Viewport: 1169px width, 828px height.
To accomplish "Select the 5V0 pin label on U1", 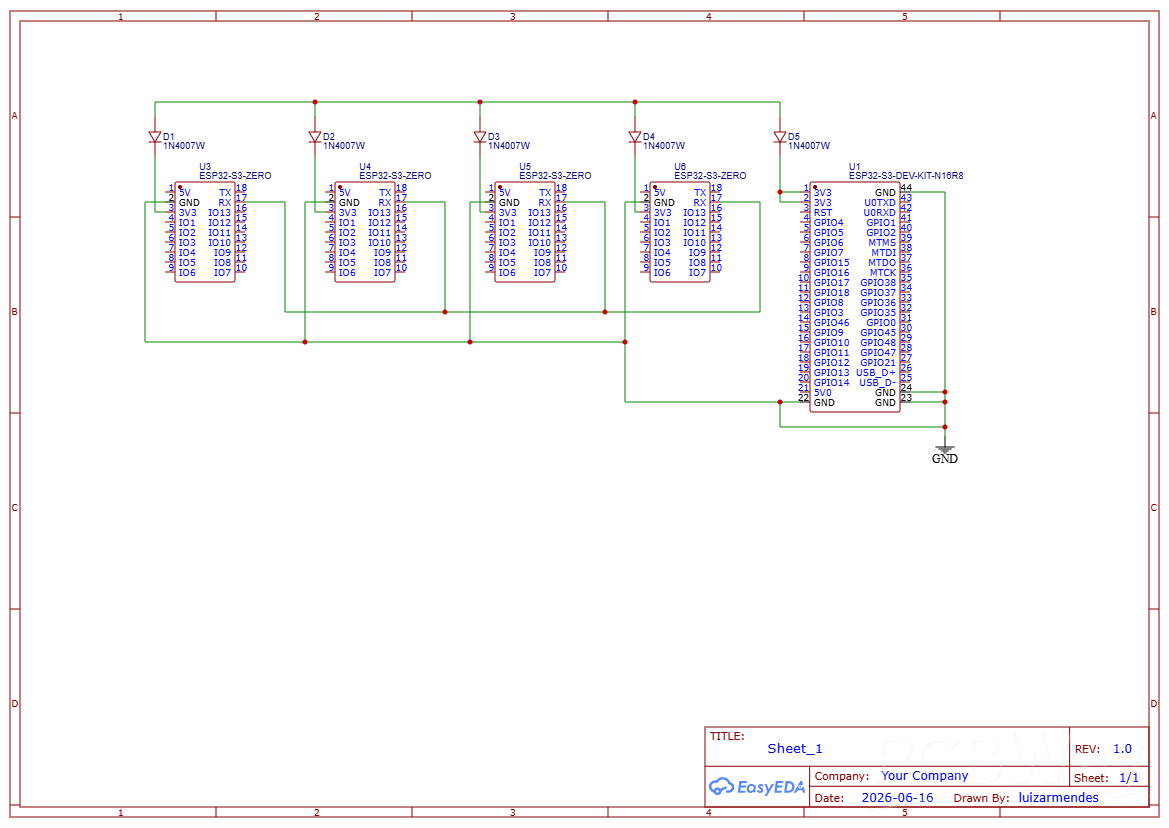I will point(822,393).
